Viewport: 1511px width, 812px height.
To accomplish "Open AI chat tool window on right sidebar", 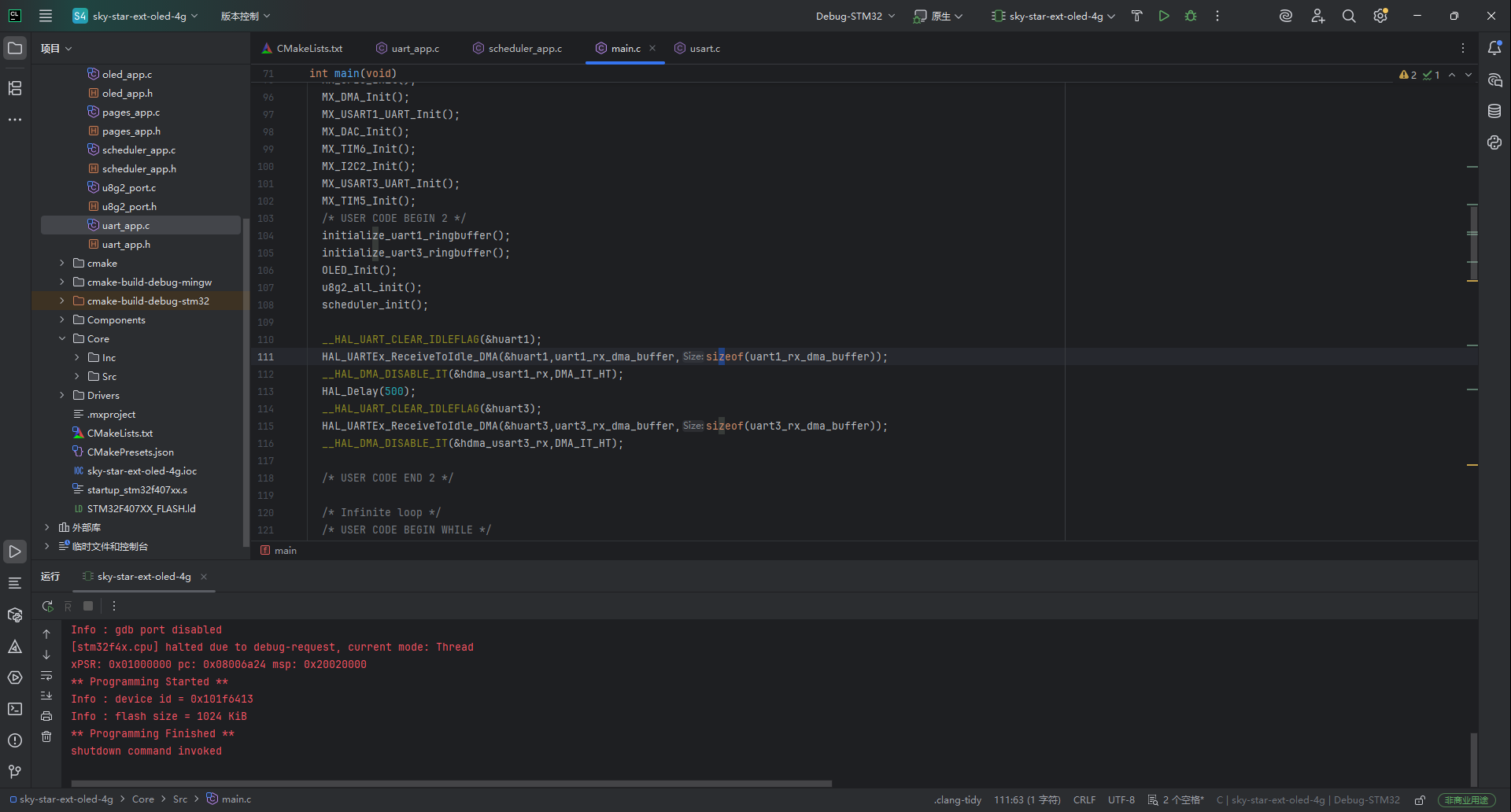I will 1494,80.
